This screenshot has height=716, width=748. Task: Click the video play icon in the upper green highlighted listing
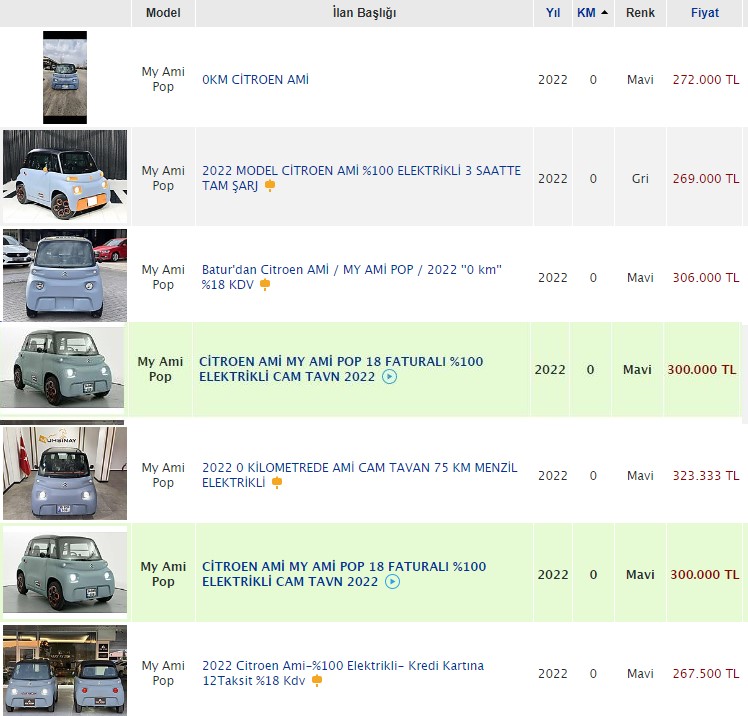[389, 377]
